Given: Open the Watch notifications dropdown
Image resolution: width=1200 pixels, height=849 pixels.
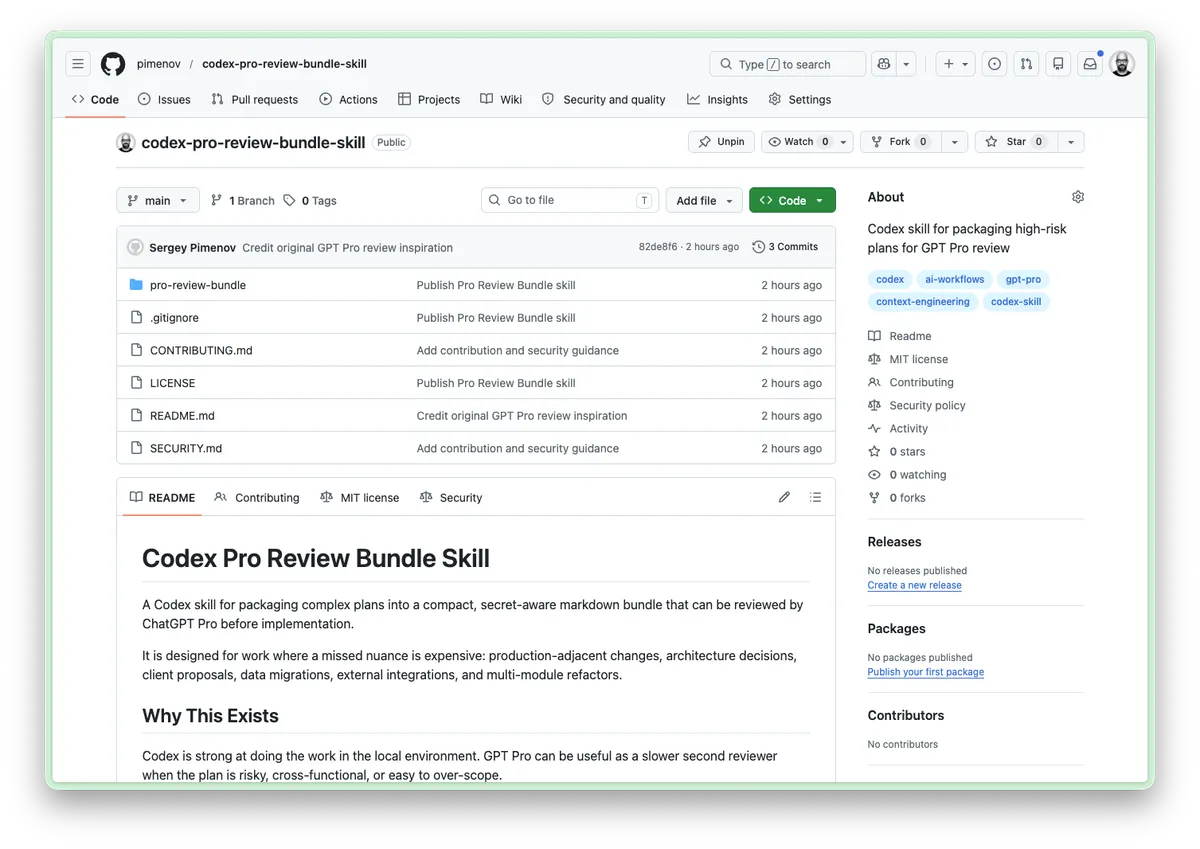Looking at the screenshot, I should point(807,142).
